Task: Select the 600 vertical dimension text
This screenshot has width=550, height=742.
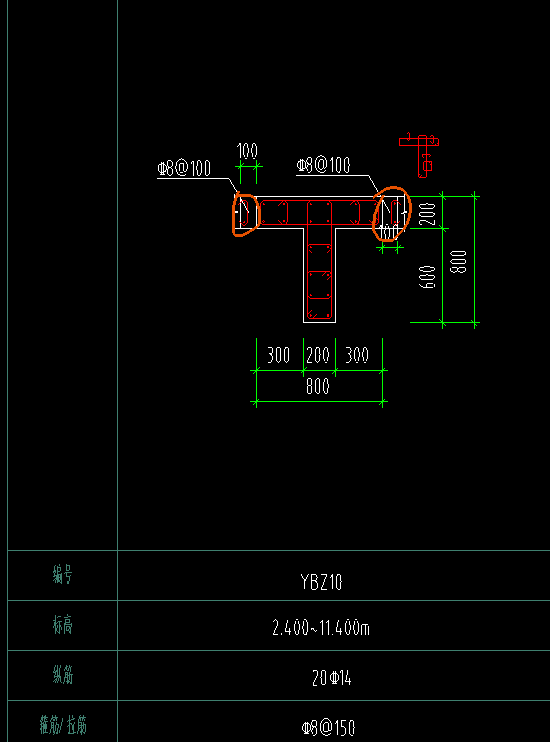Action: pos(427,277)
